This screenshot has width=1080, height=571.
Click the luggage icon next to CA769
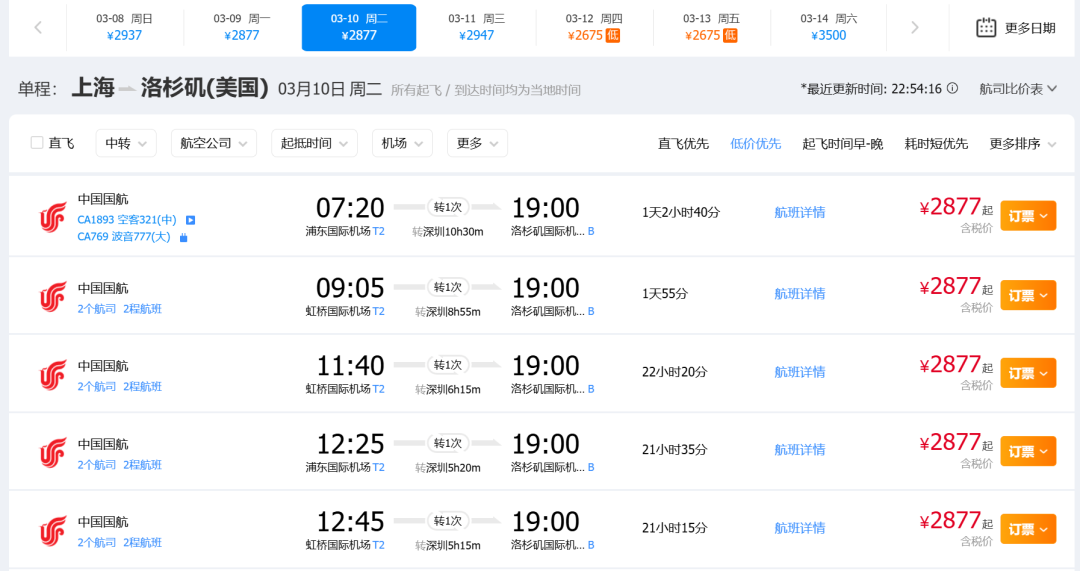(183, 237)
